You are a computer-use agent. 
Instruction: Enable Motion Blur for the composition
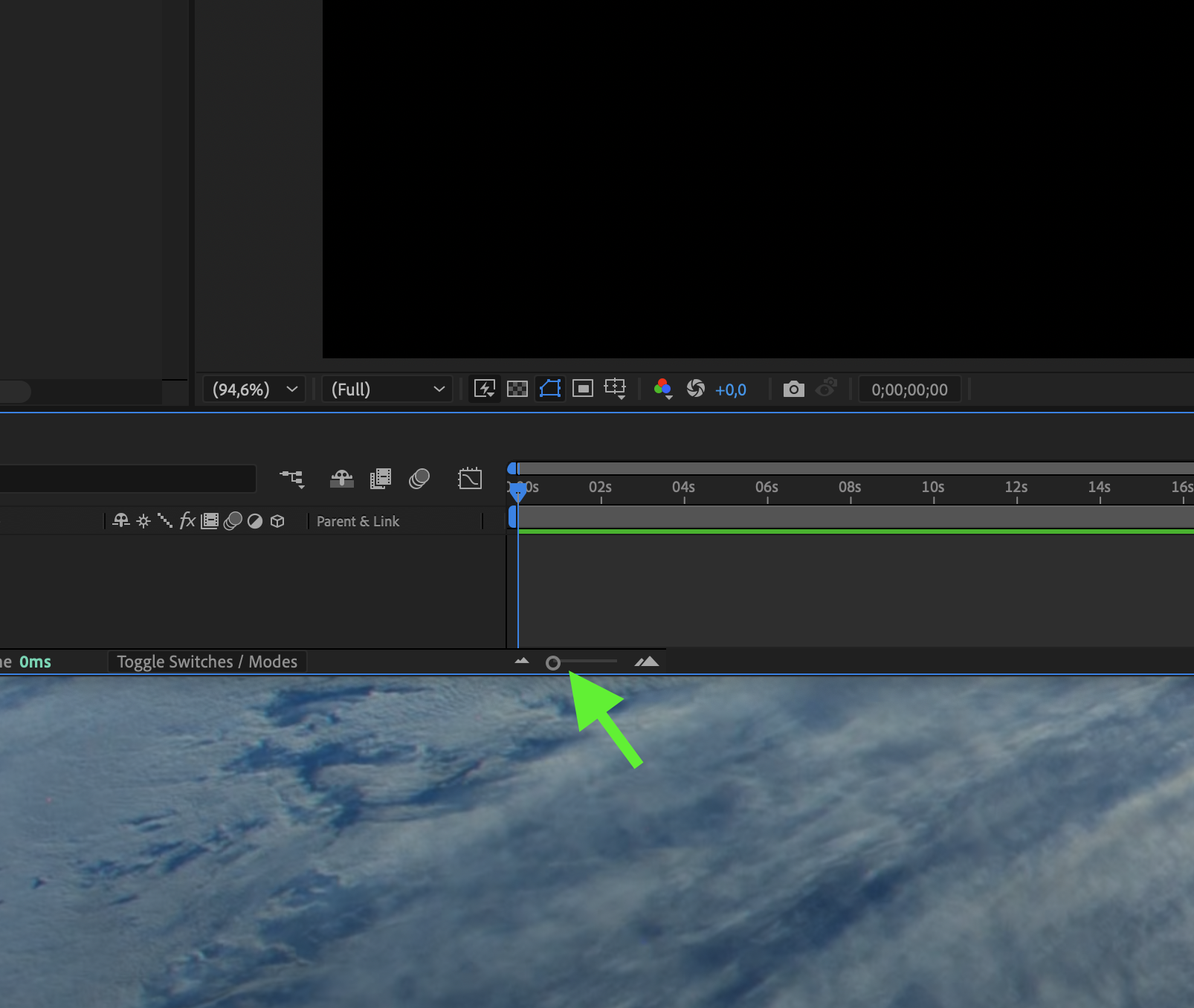(x=419, y=479)
